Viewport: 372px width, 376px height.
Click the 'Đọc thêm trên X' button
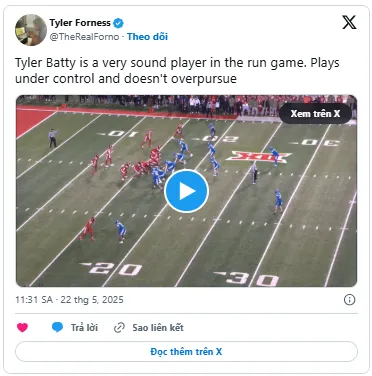186,352
